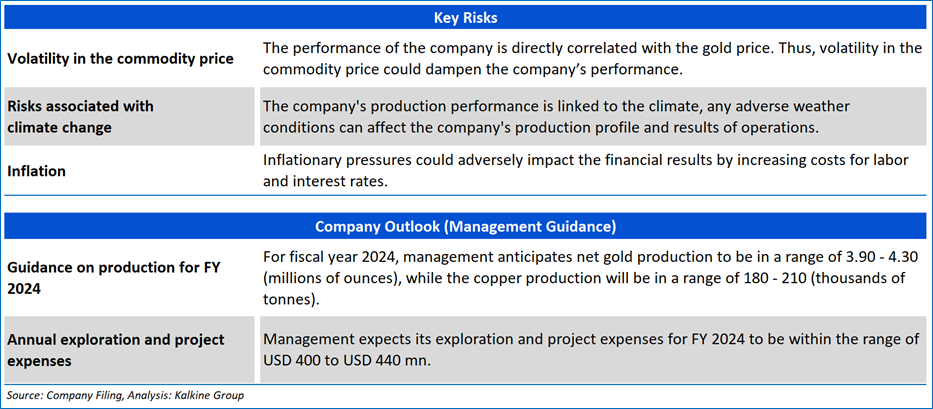Click the exploration expenses range description cell
Screen dimensions: 933x409
pyautogui.click(x=592, y=350)
